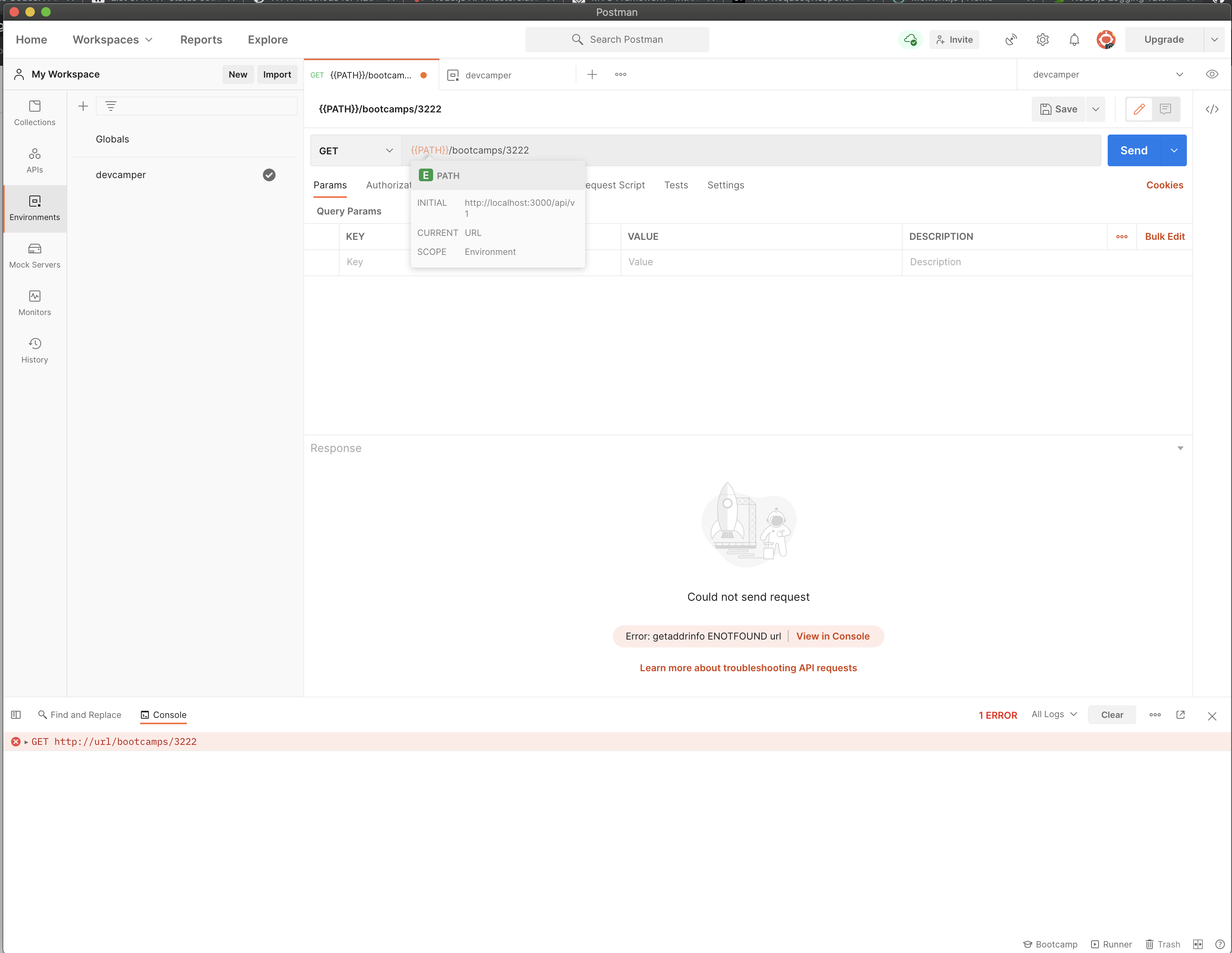Click Learn more about troubleshooting API requests
The image size is (1232, 953).
(x=748, y=668)
